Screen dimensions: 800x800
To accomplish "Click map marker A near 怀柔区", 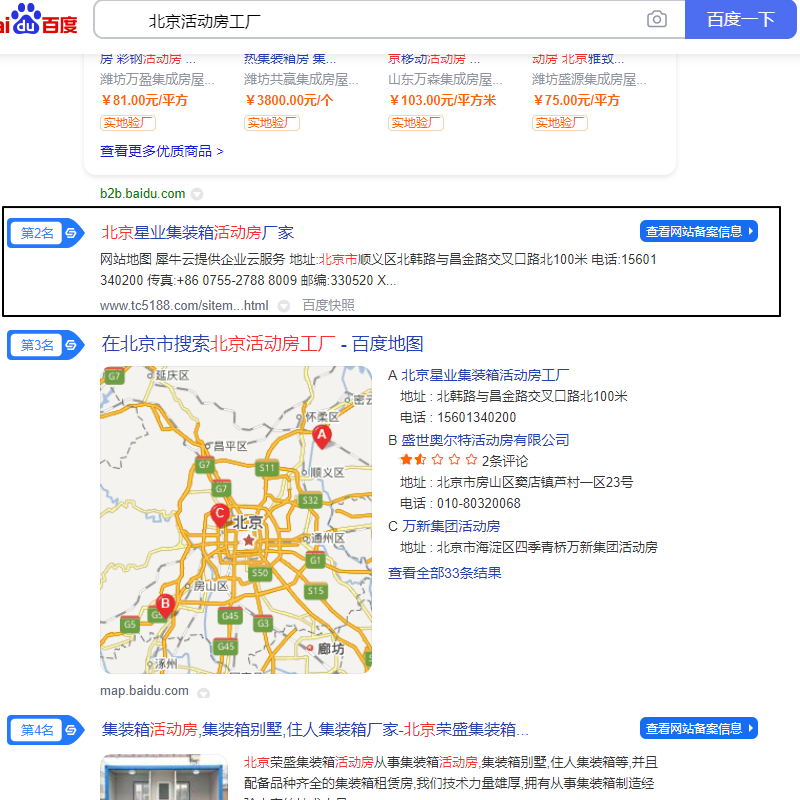I will (321, 437).
